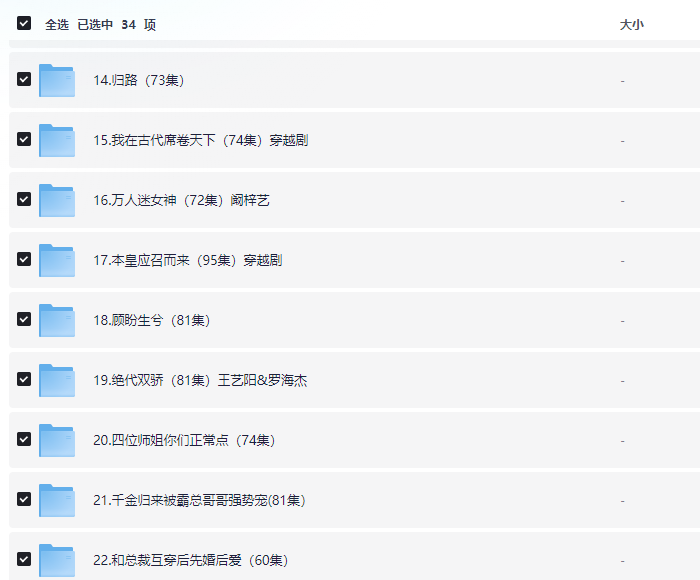
Task: Open 21.千金归来被霸总哥哥强势宠(81集) link
Action: point(198,500)
